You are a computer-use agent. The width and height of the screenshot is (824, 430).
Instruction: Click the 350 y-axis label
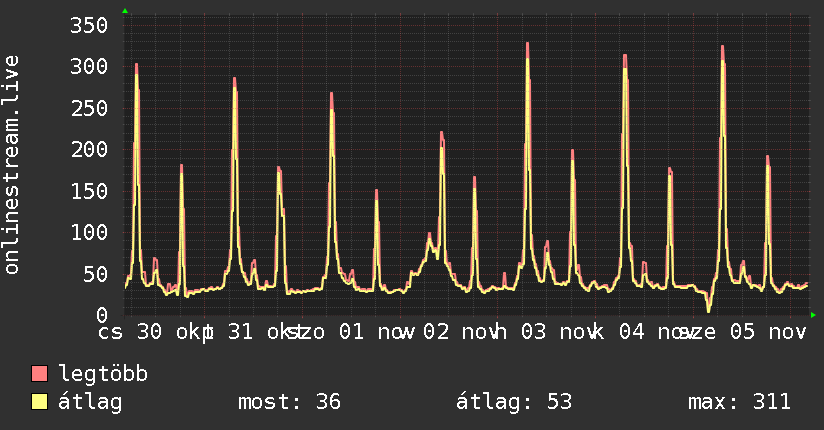point(89,25)
